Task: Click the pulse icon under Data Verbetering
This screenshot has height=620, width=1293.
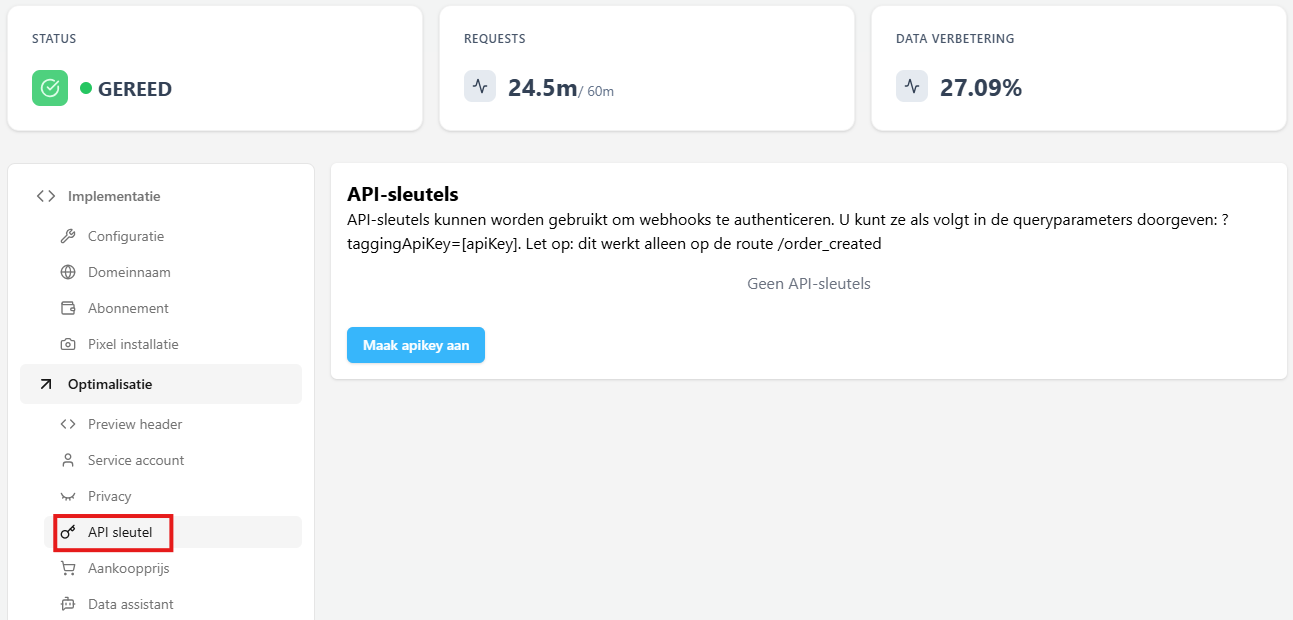Action: 912,87
